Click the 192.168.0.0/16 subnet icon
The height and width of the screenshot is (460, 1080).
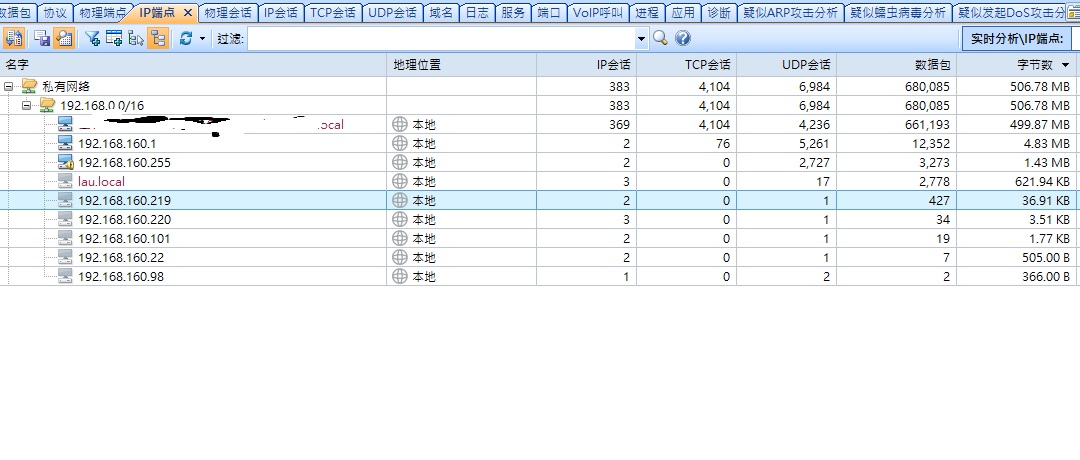pyautogui.click(x=47, y=105)
